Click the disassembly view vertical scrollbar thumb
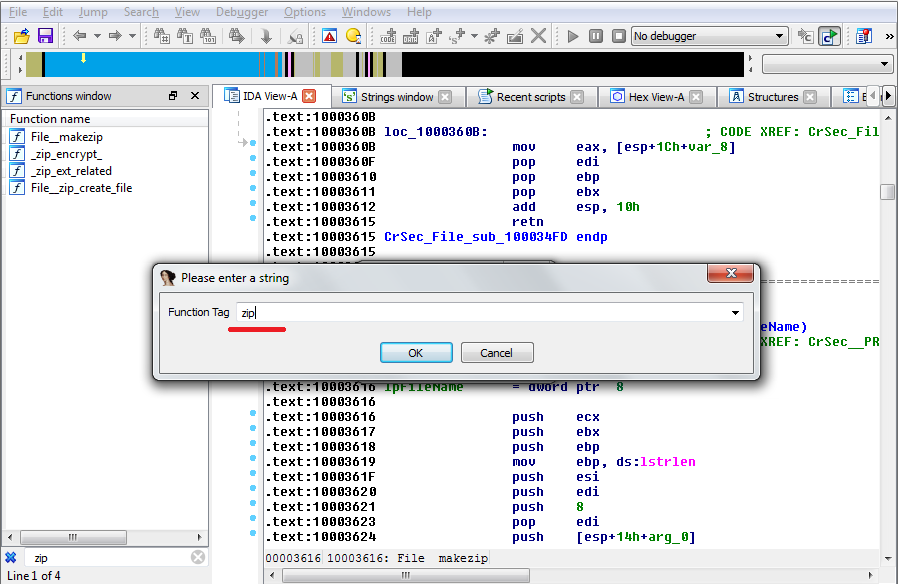 (x=887, y=192)
